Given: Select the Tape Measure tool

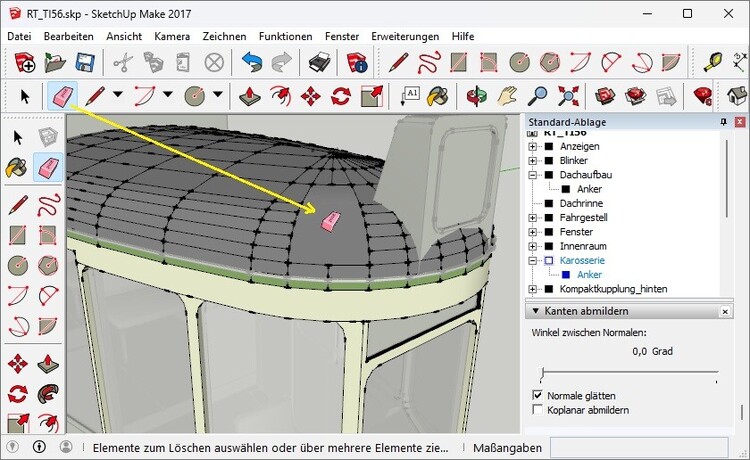Looking at the screenshot, I should coord(713,62).
